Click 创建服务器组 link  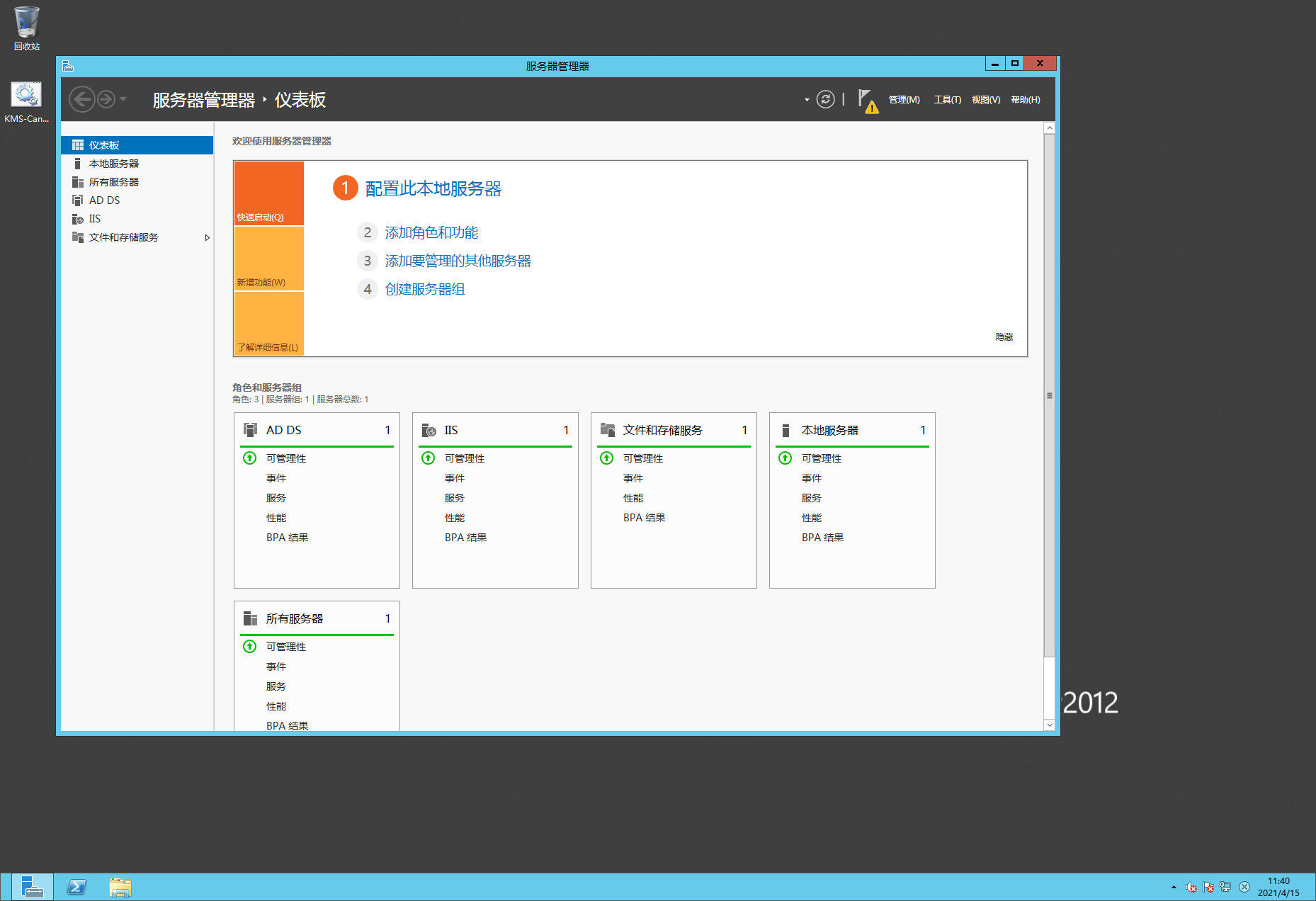[x=424, y=289]
